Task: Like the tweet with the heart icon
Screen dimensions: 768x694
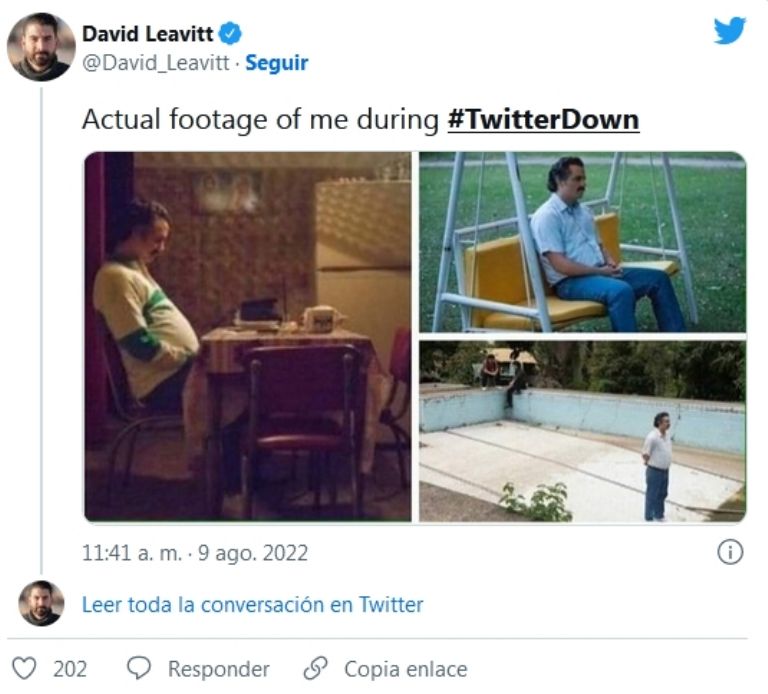Action: click(x=27, y=668)
